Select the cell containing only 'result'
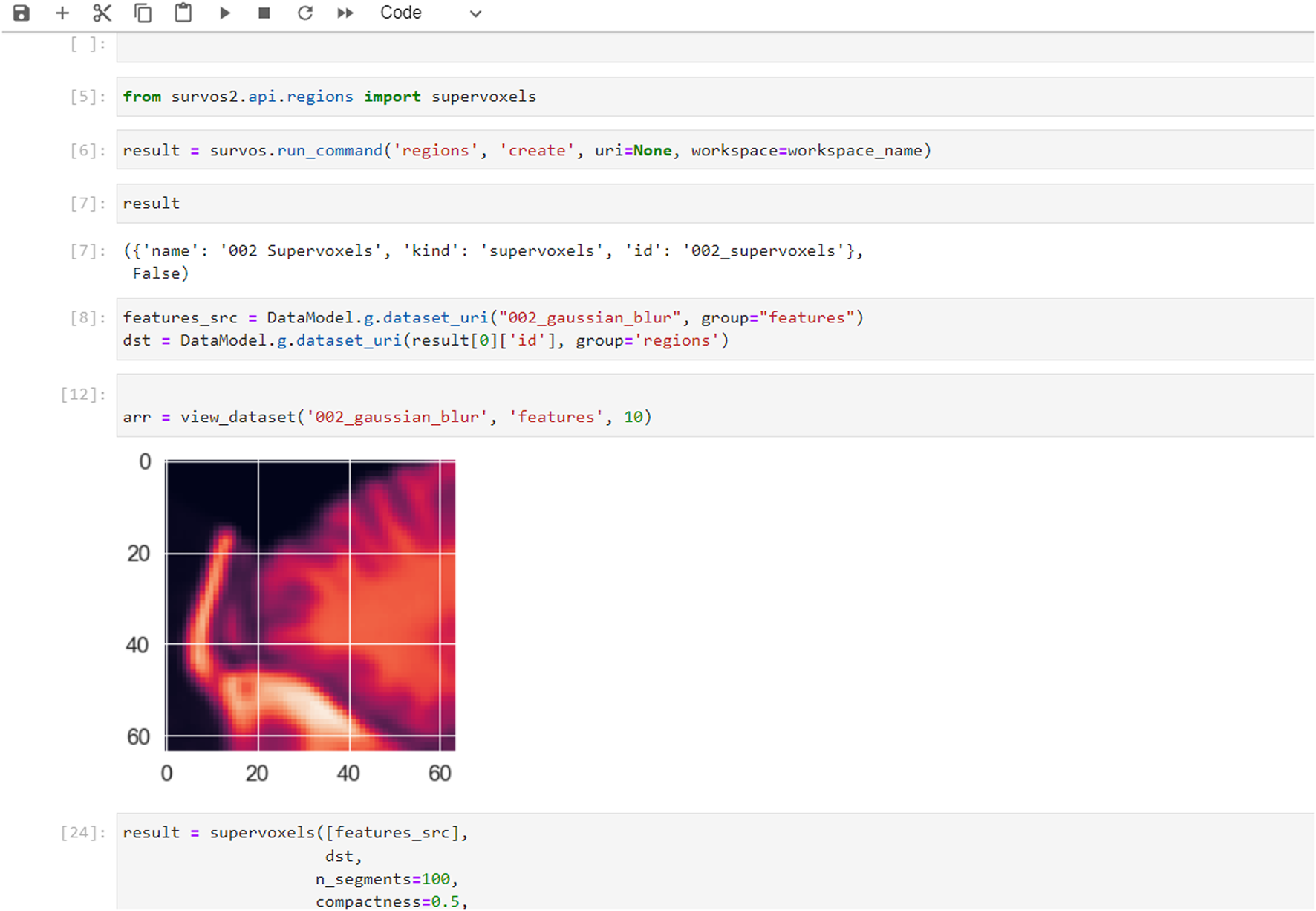Viewport: 1316px width, 911px height. pos(713,204)
